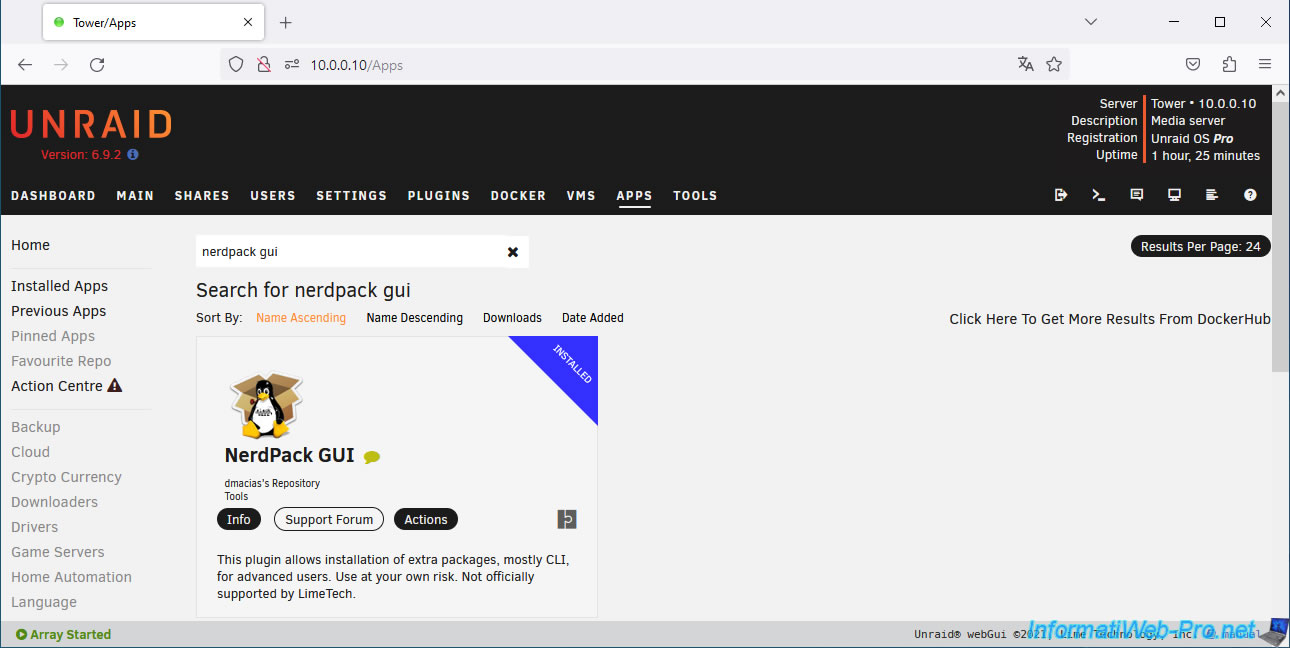
Task: Select the Game Servers category
Action: click(58, 552)
